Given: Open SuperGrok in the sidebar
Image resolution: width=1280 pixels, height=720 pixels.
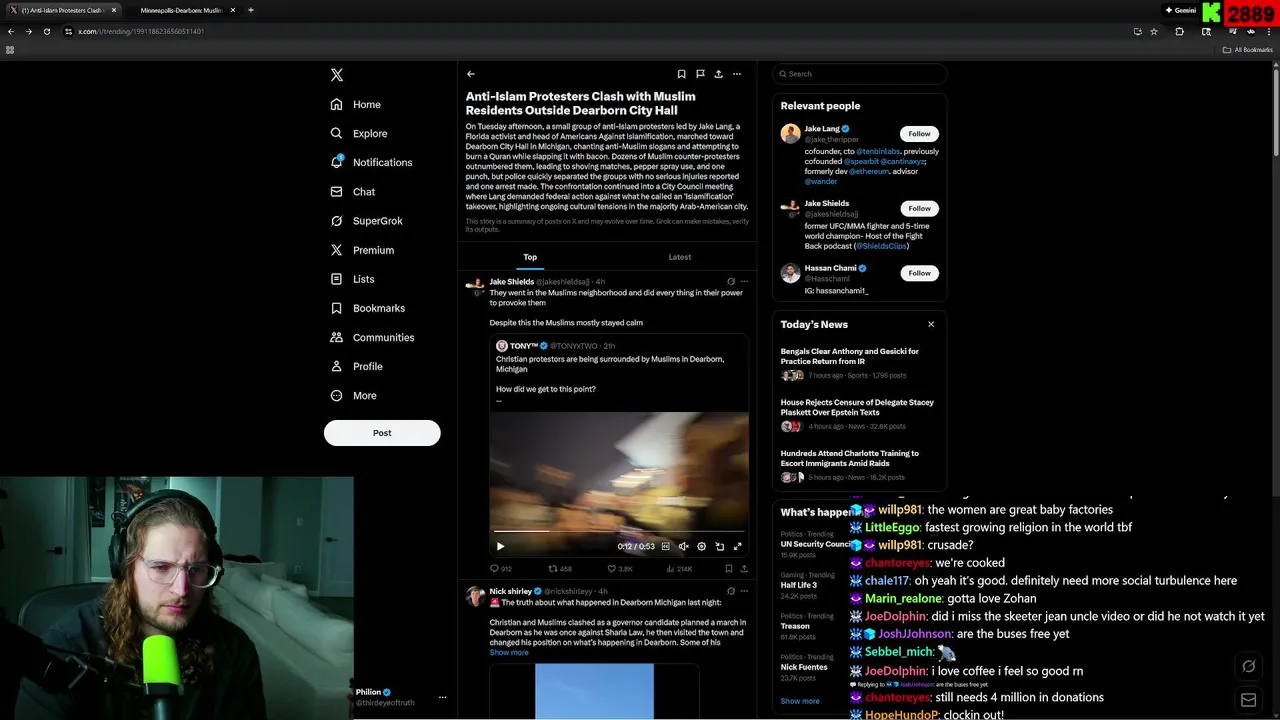Looking at the screenshot, I should point(366,221).
